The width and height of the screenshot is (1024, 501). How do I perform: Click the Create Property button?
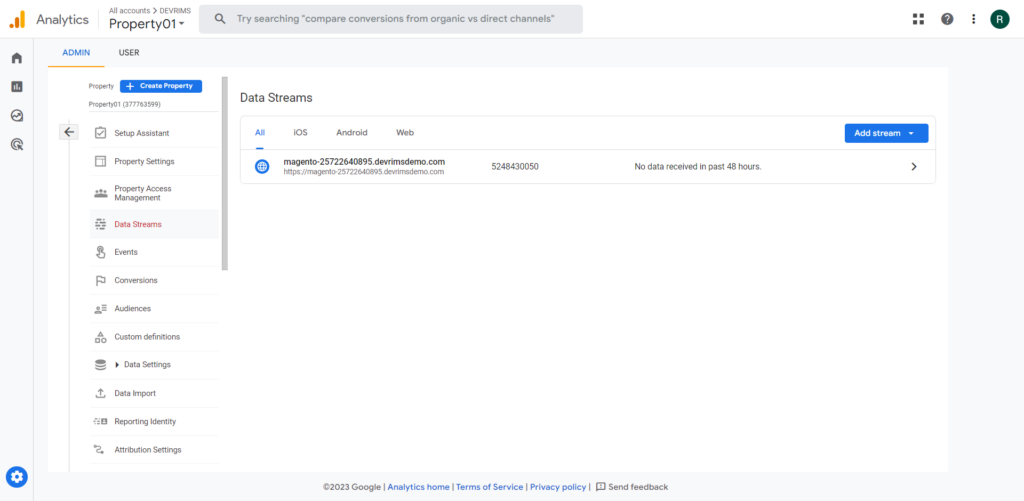coord(161,86)
